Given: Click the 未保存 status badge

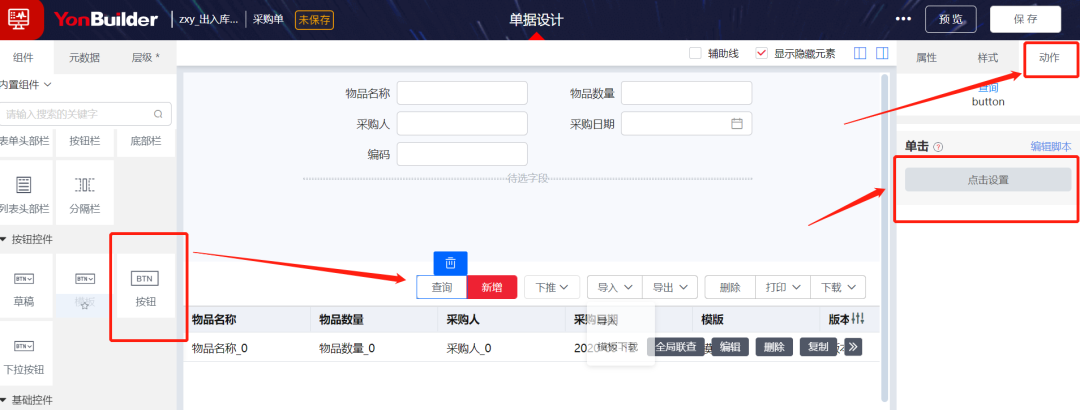Looking at the screenshot, I should (x=315, y=20).
